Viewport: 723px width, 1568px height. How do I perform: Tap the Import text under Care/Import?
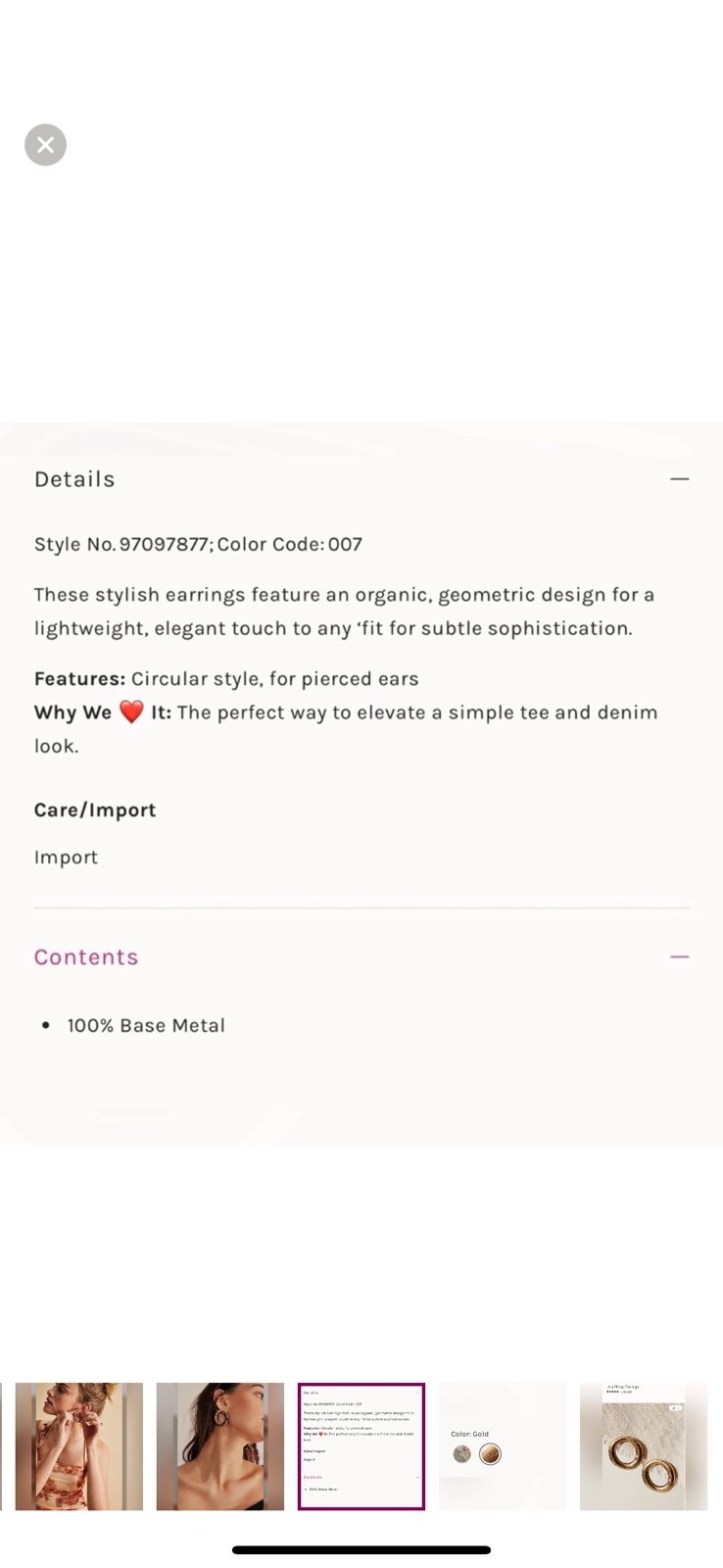point(66,857)
